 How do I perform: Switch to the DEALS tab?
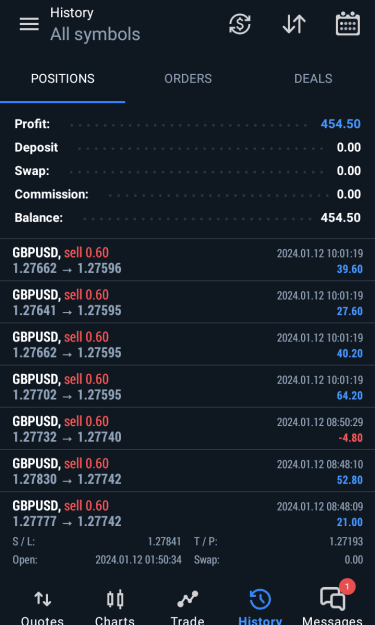(313, 79)
